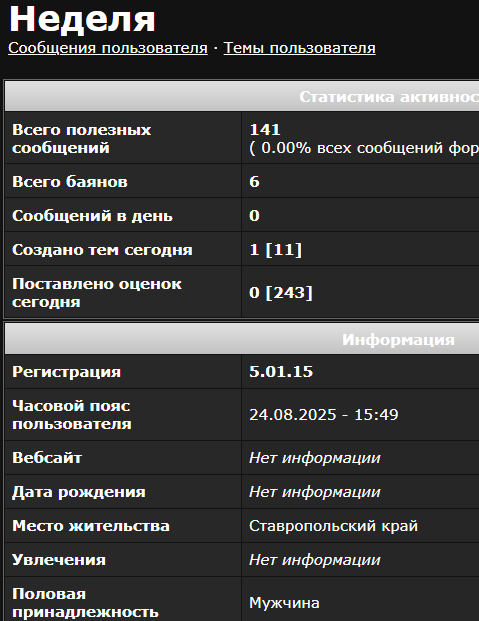Select the label Увлечения
479x621 pixels.
click(59, 560)
